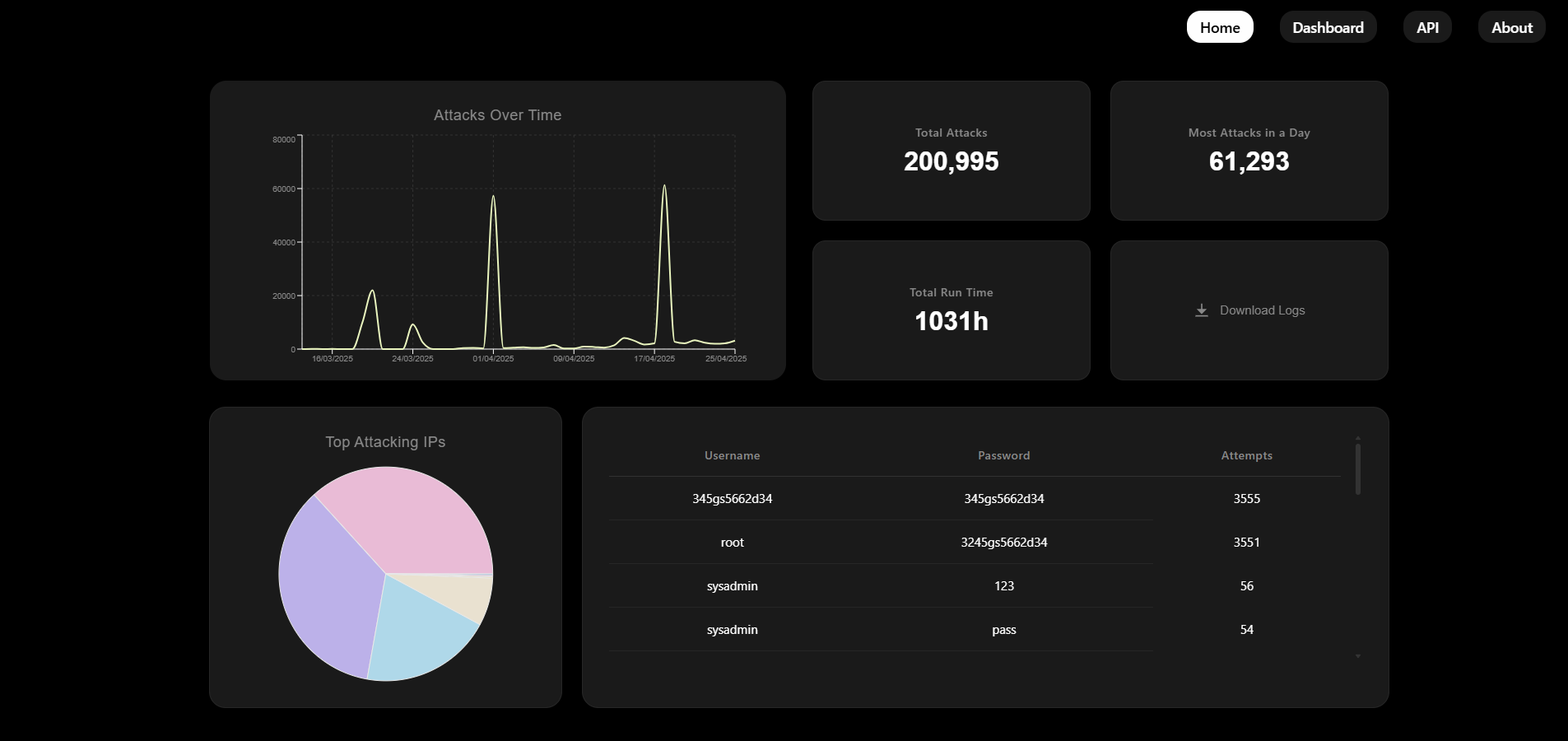Click the download arrow icon

(1202, 310)
